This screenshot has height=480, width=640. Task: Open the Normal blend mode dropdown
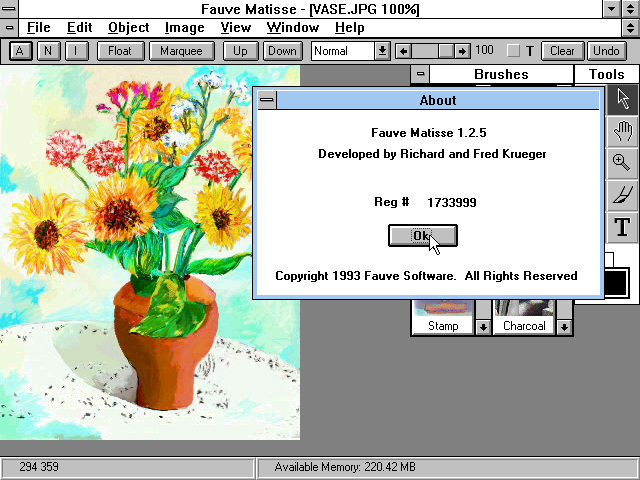point(382,51)
